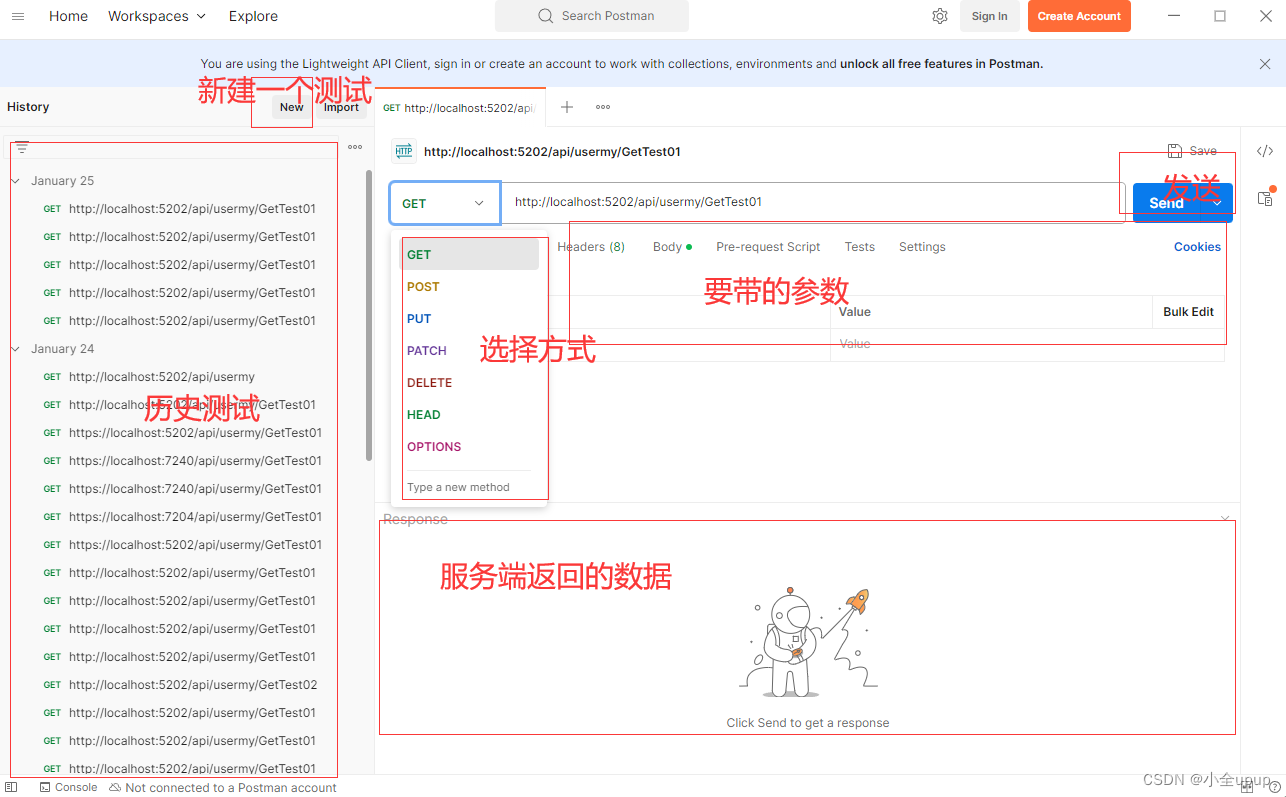This screenshot has width=1286, height=797.
Task: Collapse the January 25 history group
Action: click(x=16, y=181)
